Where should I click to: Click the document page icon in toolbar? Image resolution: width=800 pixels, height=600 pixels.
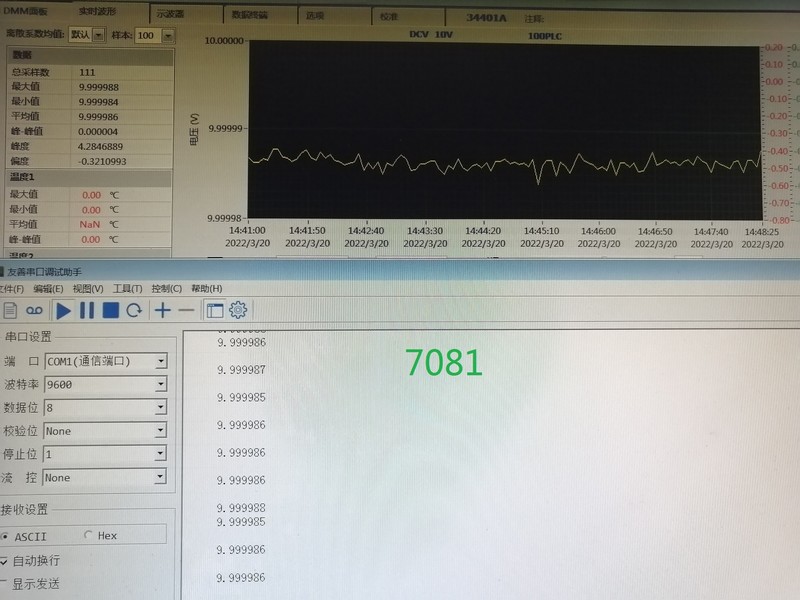pyautogui.click(x=10, y=310)
